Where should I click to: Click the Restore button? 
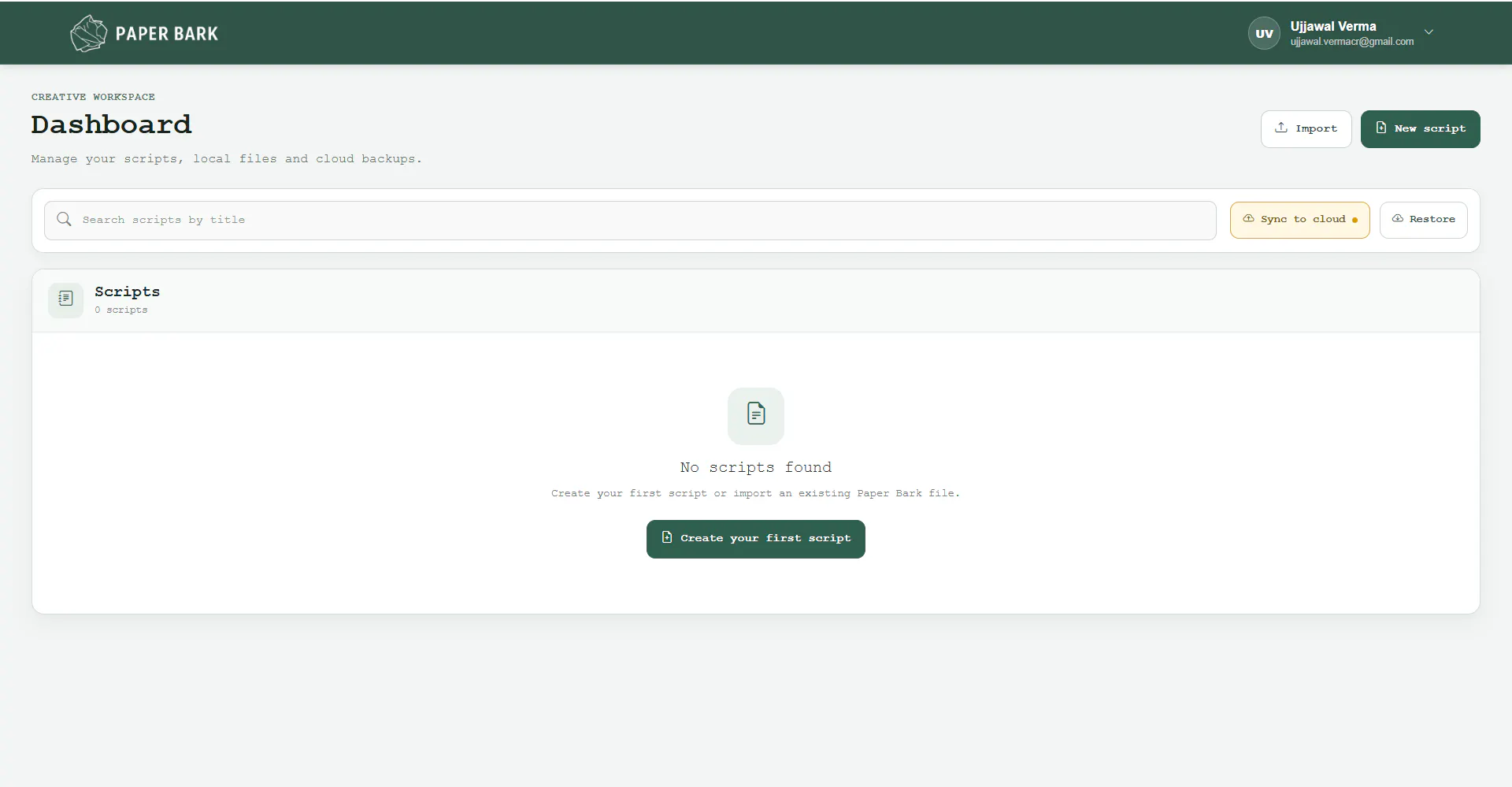tap(1423, 219)
